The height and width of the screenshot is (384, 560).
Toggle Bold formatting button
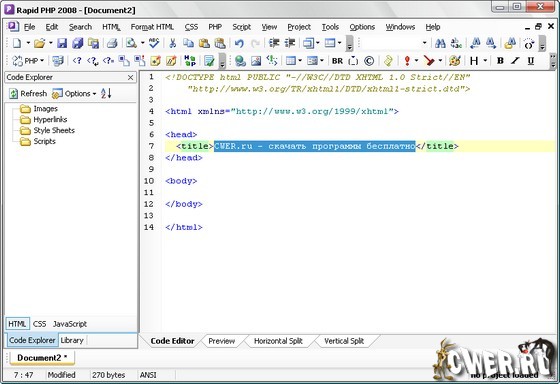tap(500, 61)
